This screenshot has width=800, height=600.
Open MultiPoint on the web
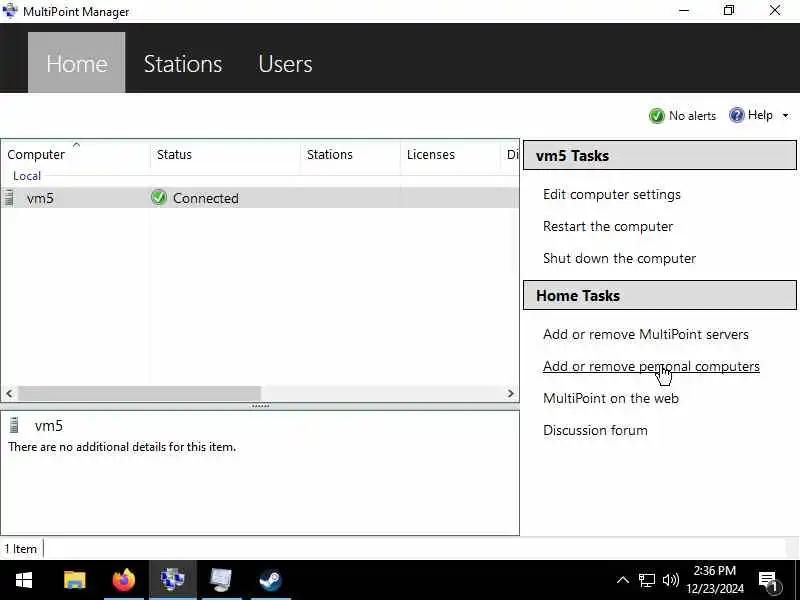pyautogui.click(x=611, y=398)
